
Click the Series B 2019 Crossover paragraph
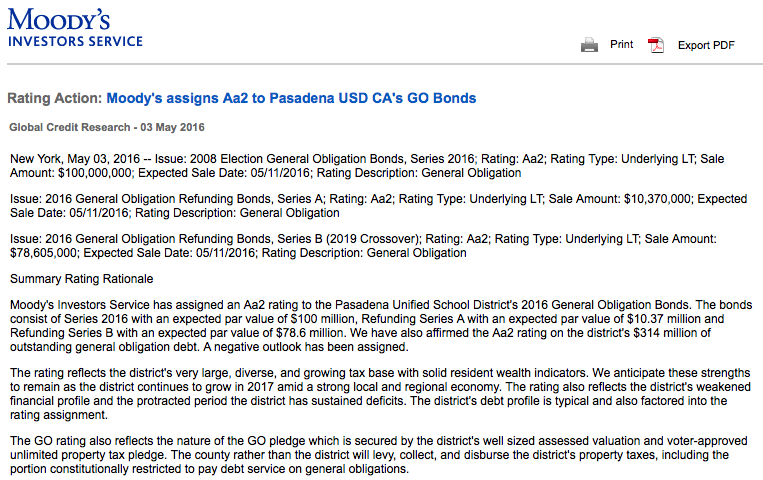click(363, 246)
